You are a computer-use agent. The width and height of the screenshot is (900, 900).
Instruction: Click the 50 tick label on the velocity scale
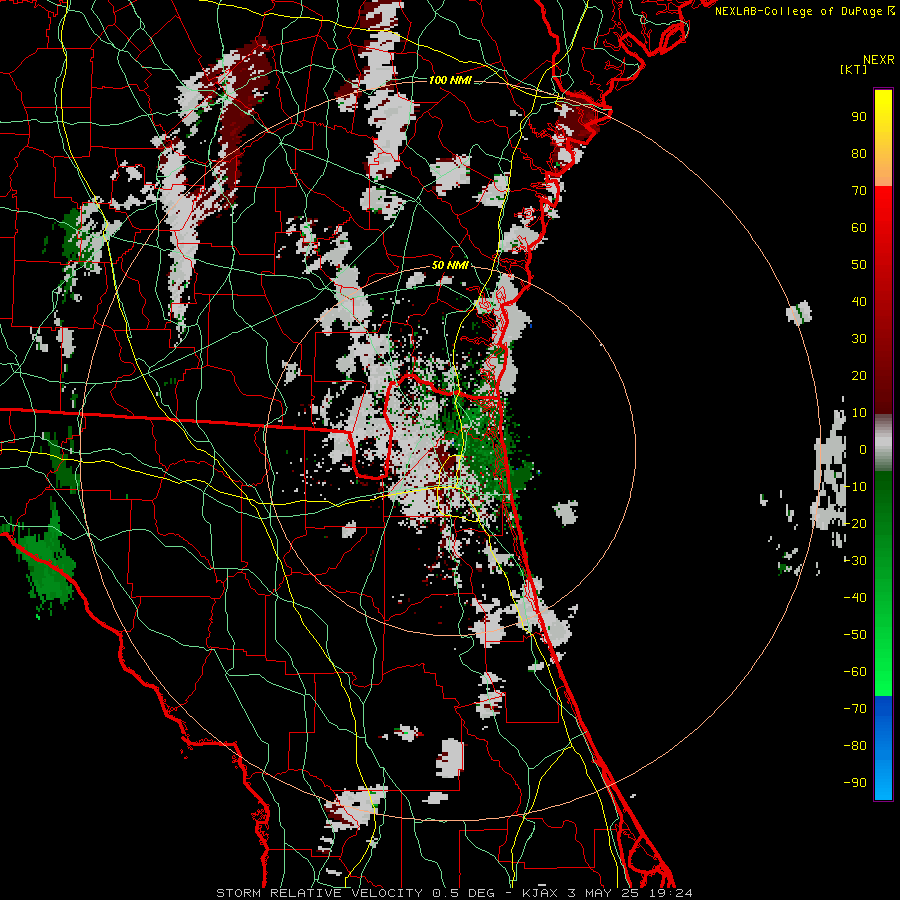pyautogui.click(x=859, y=265)
